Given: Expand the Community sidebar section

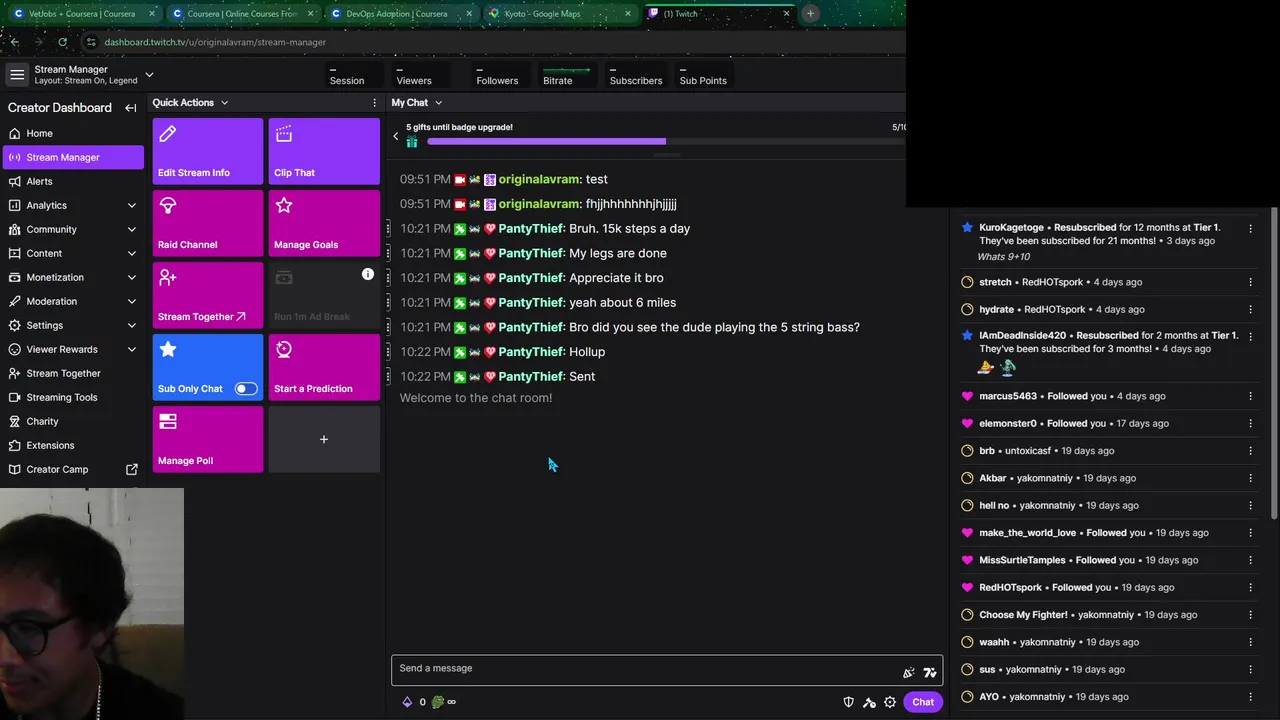Looking at the screenshot, I should click(132, 229).
